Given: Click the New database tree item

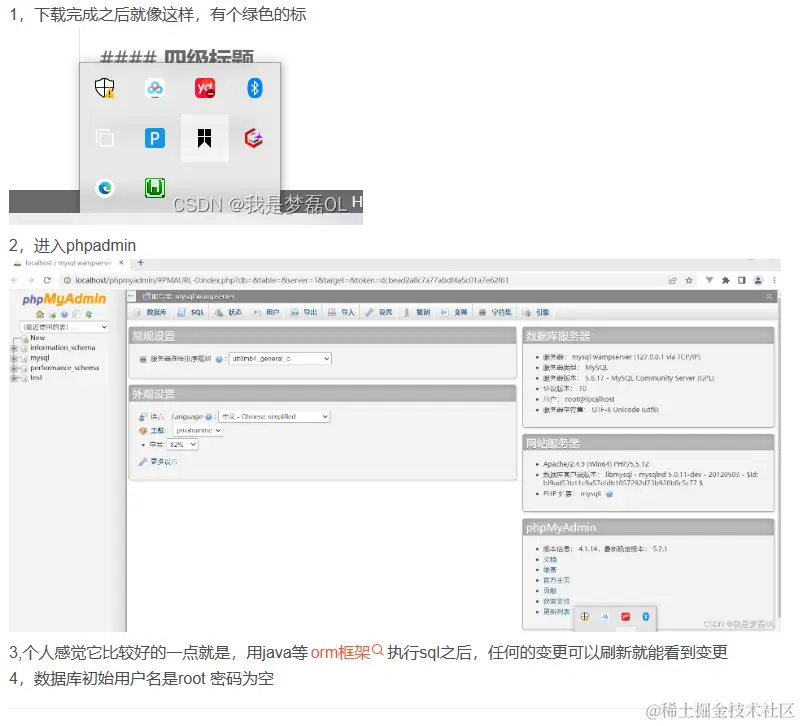Looking at the screenshot, I should [37, 338].
